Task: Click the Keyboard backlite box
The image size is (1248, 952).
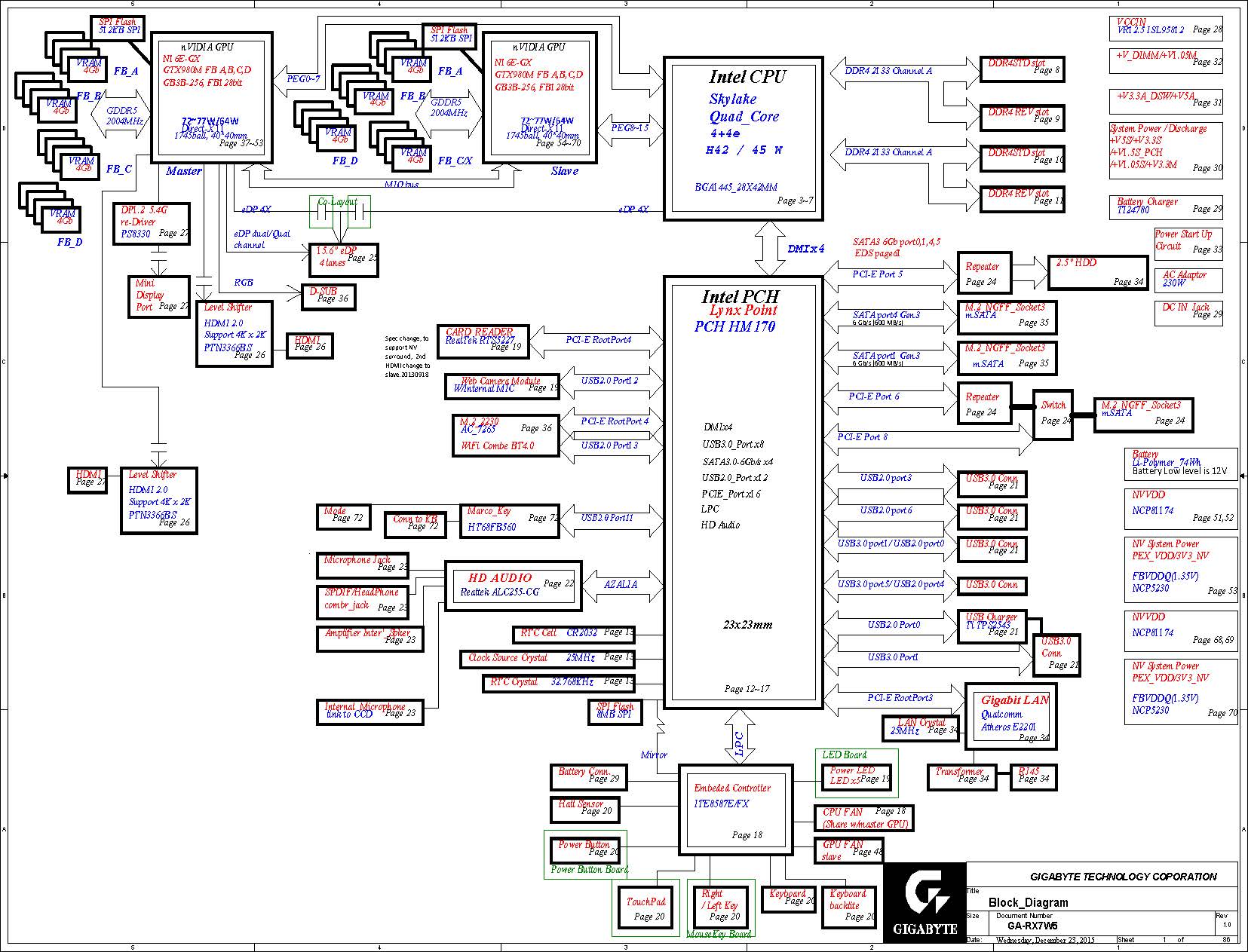Action: [x=849, y=908]
